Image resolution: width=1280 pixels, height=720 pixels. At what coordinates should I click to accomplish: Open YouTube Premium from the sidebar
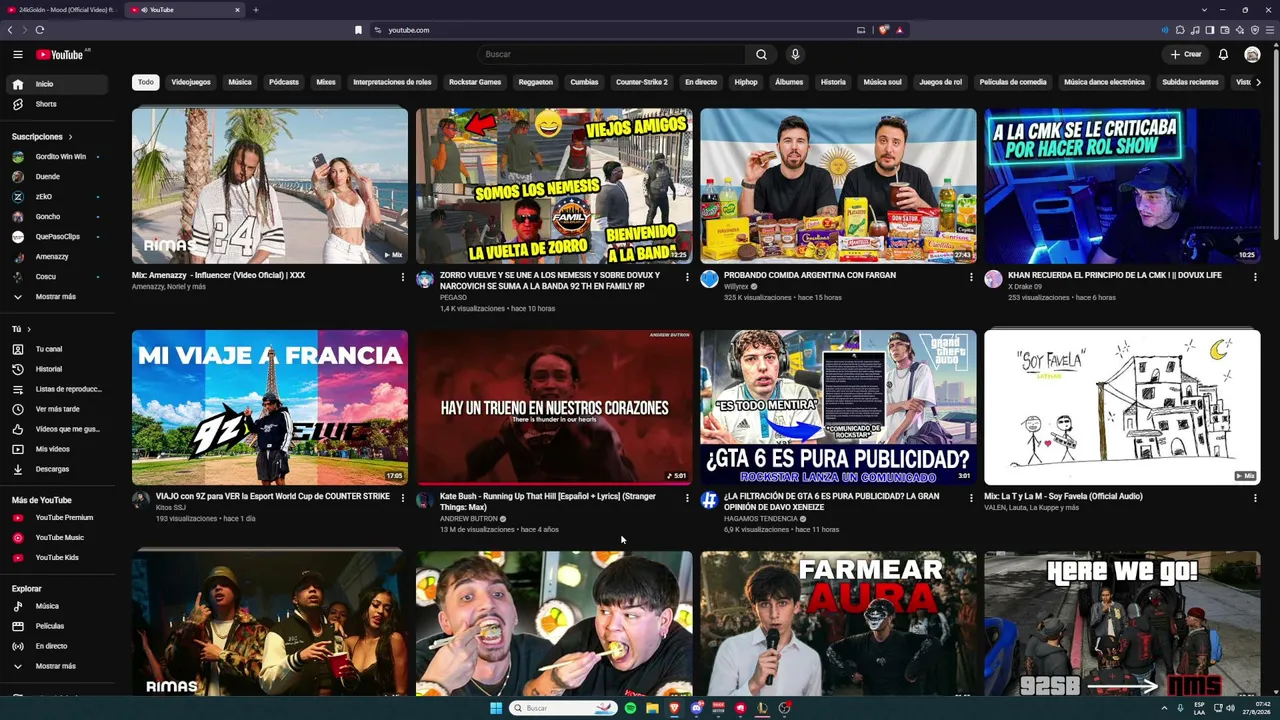57,517
